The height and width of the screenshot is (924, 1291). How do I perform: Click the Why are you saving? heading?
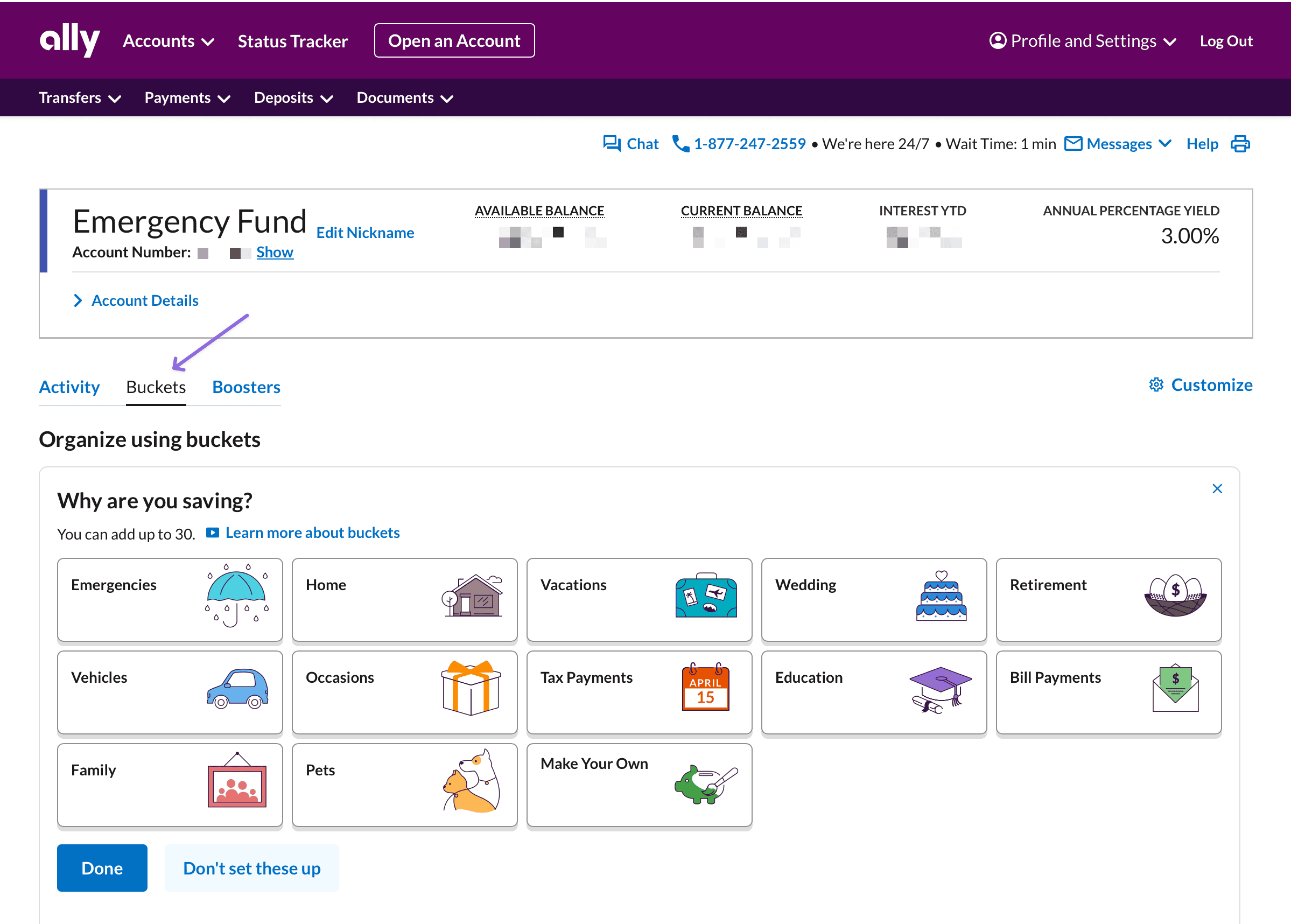(155, 501)
